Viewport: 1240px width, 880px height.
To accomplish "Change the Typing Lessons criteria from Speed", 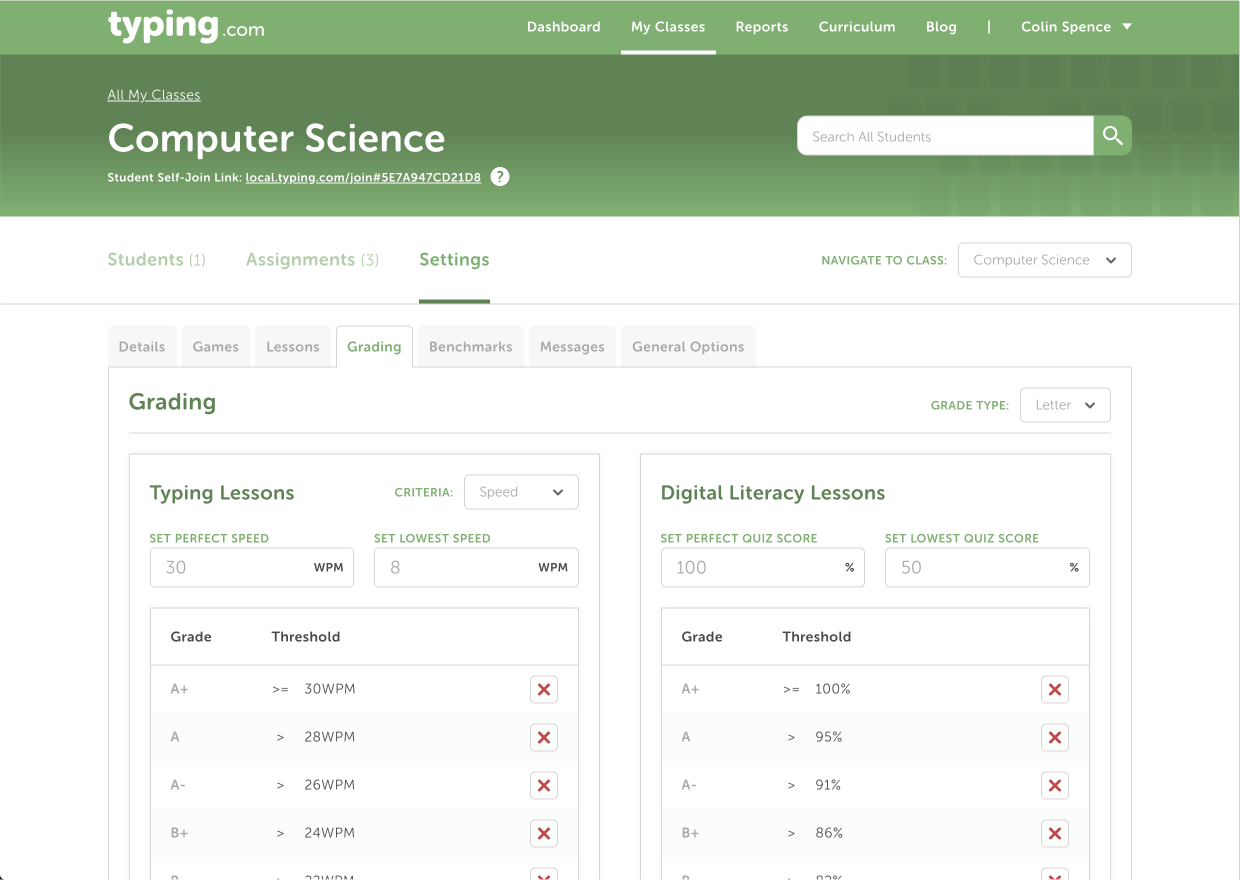I will pyautogui.click(x=521, y=492).
